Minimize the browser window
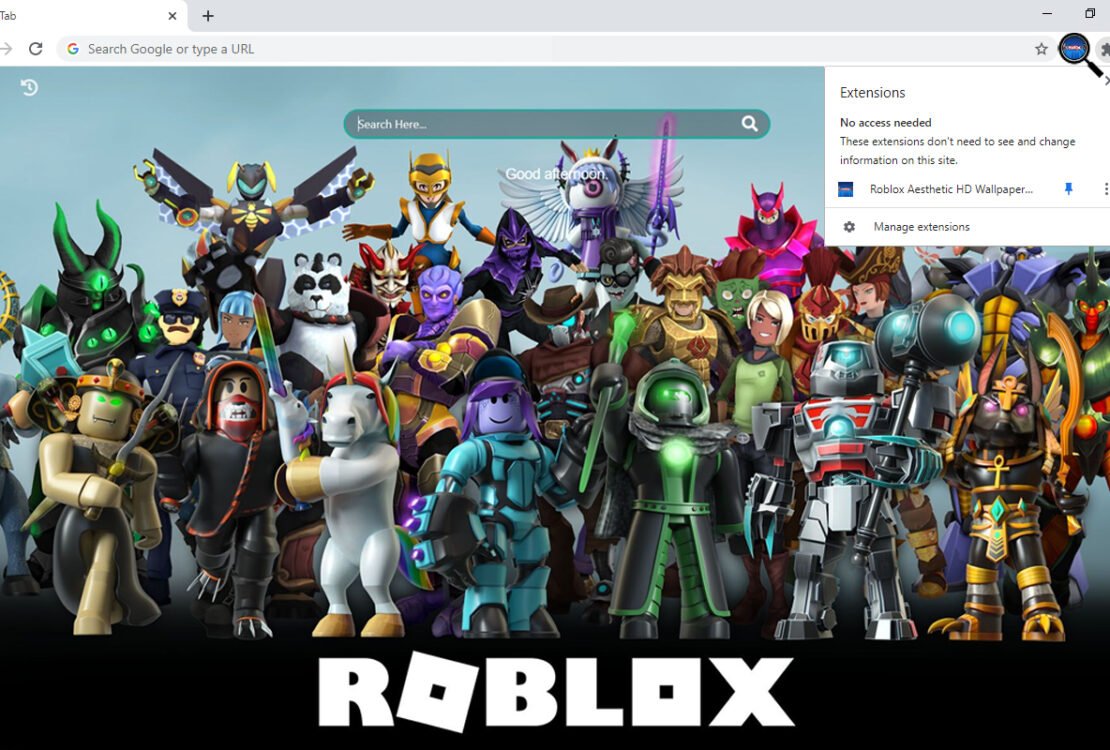The image size is (1110, 750). tap(1047, 13)
